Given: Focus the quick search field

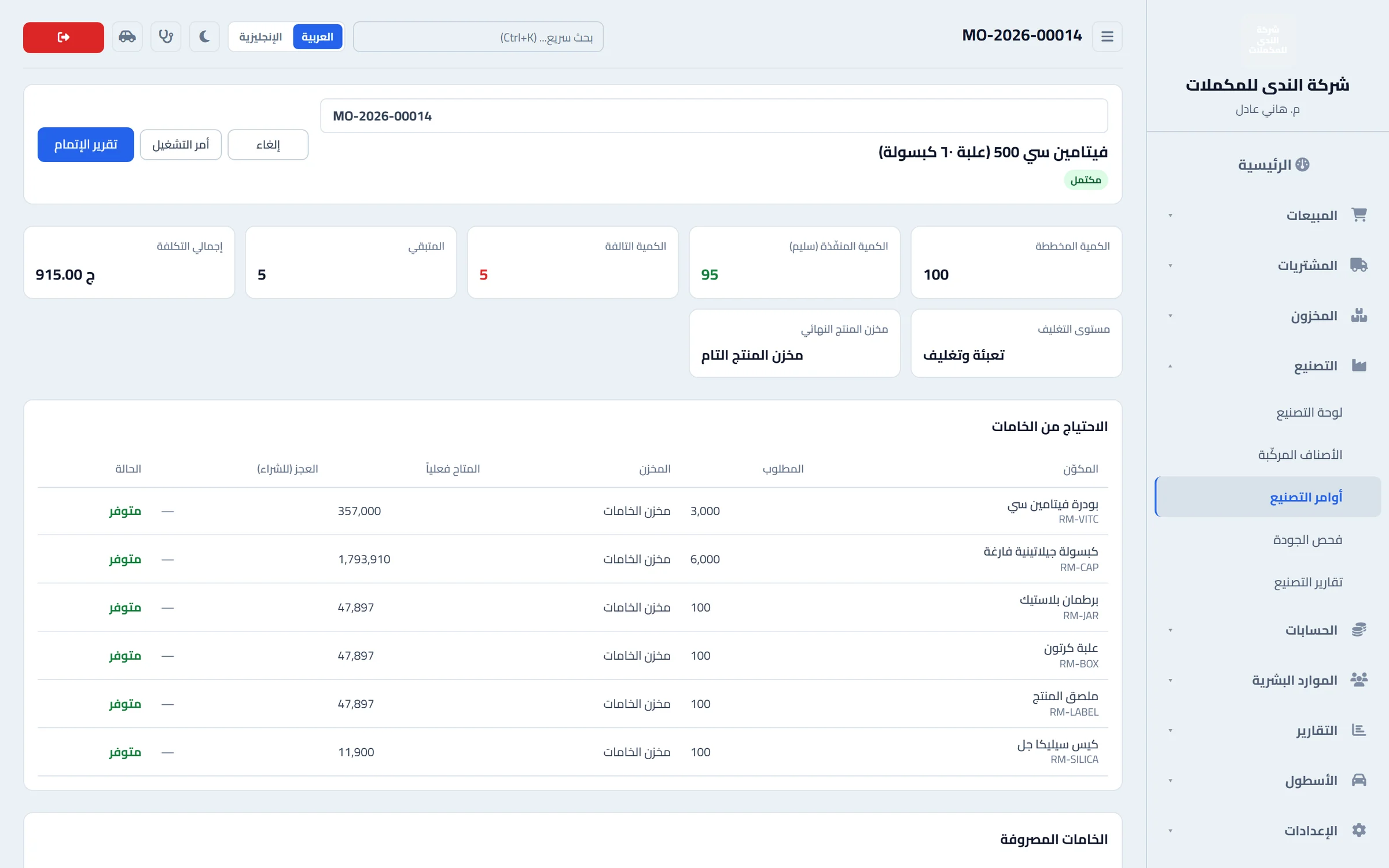Looking at the screenshot, I should [x=478, y=37].
